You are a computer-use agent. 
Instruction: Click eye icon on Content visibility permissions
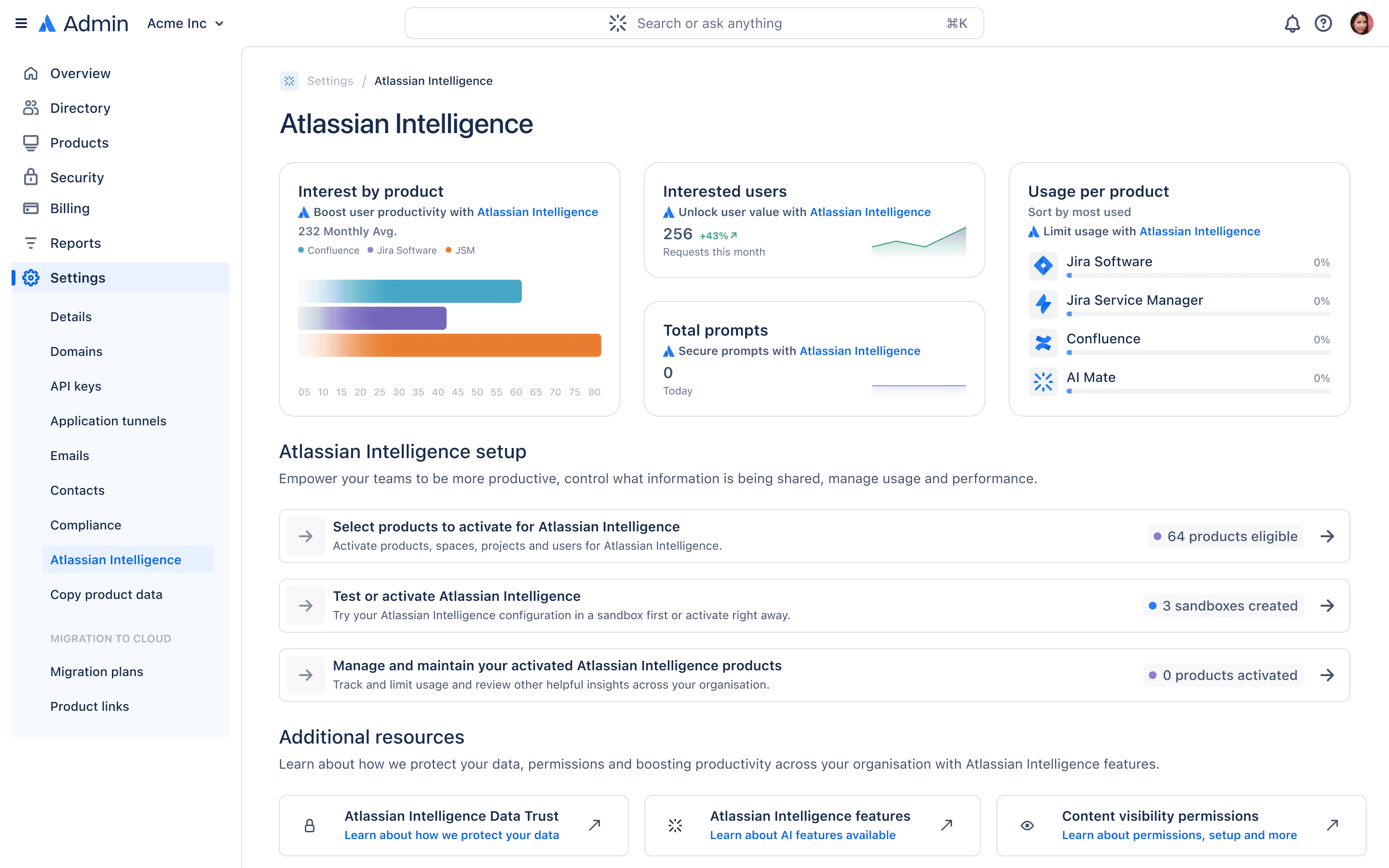(x=1027, y=826)
